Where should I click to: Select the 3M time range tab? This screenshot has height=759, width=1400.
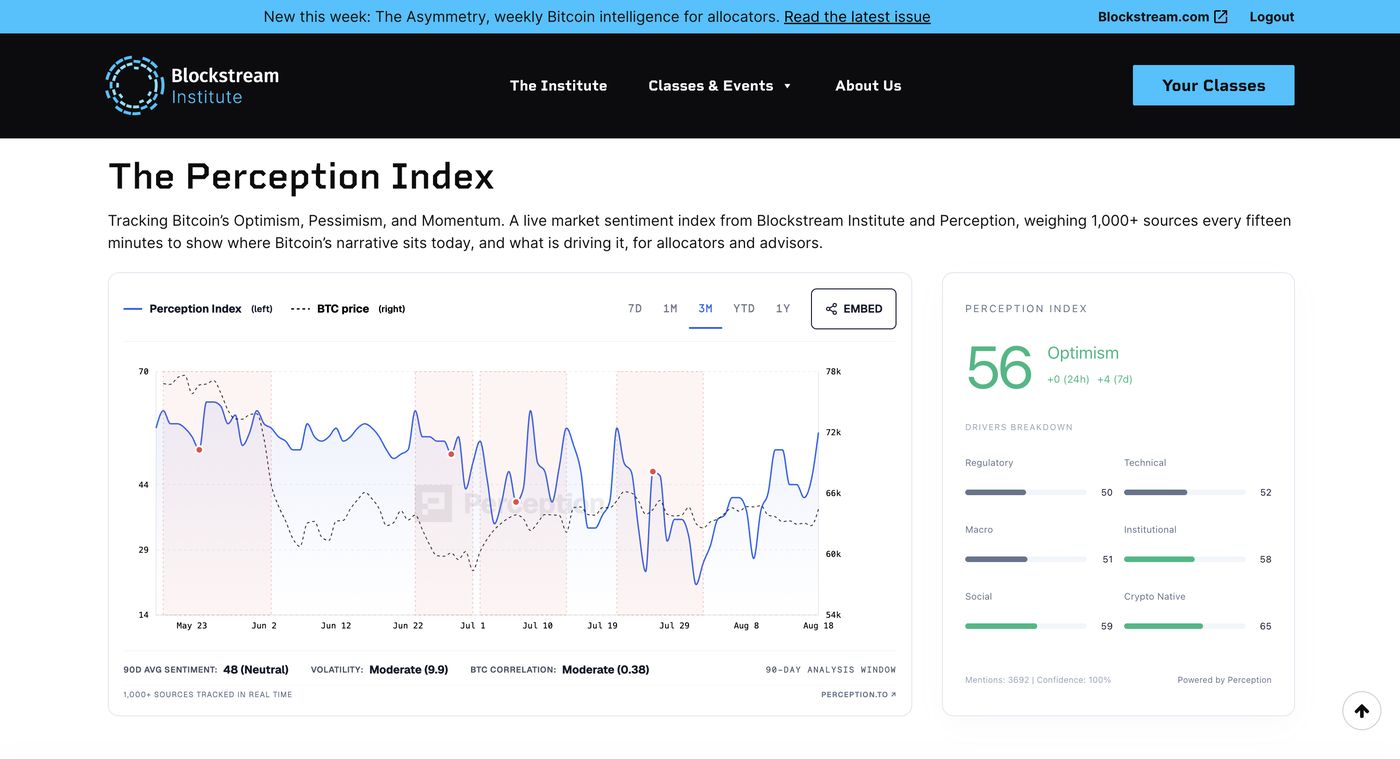click(x=705, y=309)
